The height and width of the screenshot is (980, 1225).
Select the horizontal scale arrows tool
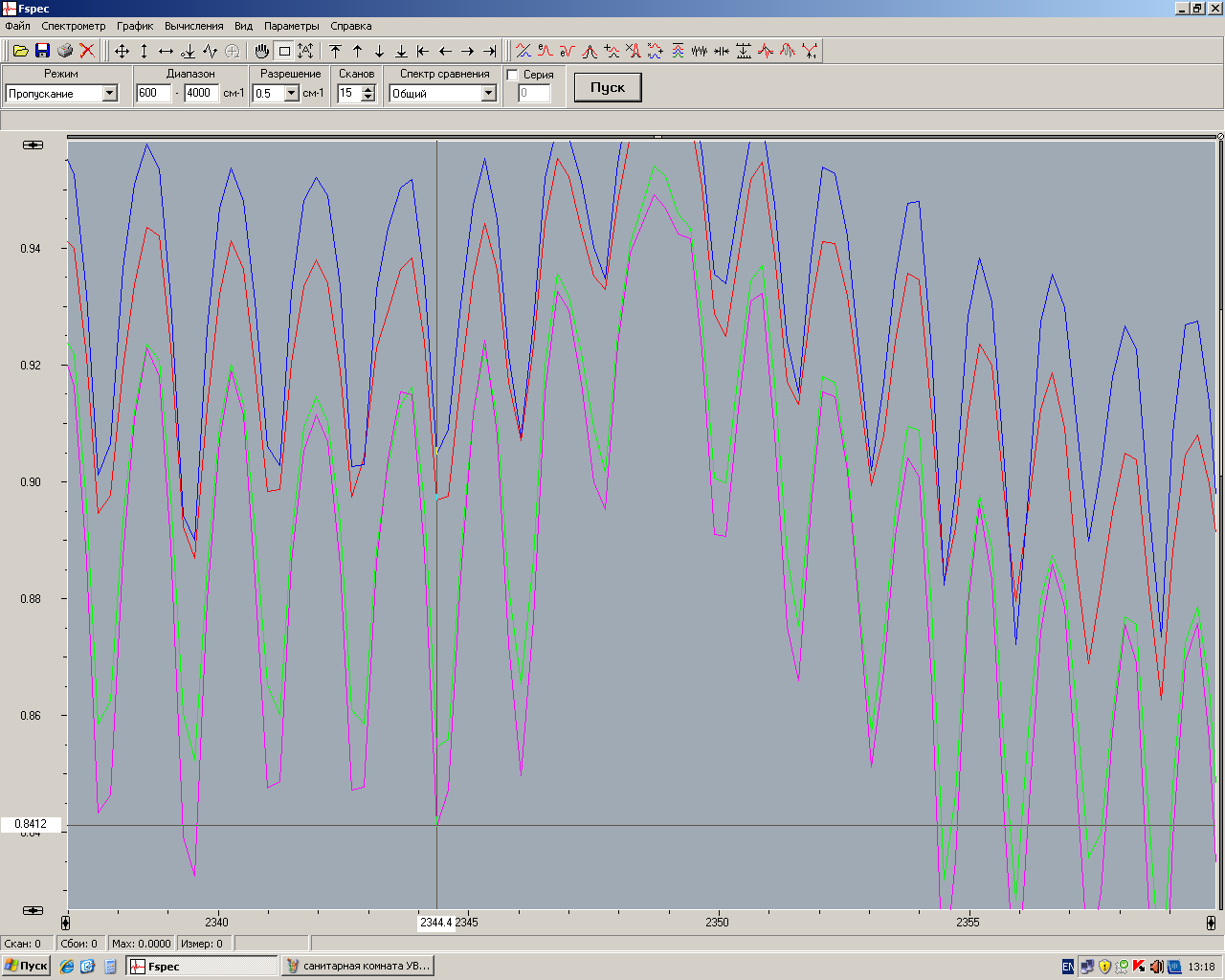coord(166,51)
